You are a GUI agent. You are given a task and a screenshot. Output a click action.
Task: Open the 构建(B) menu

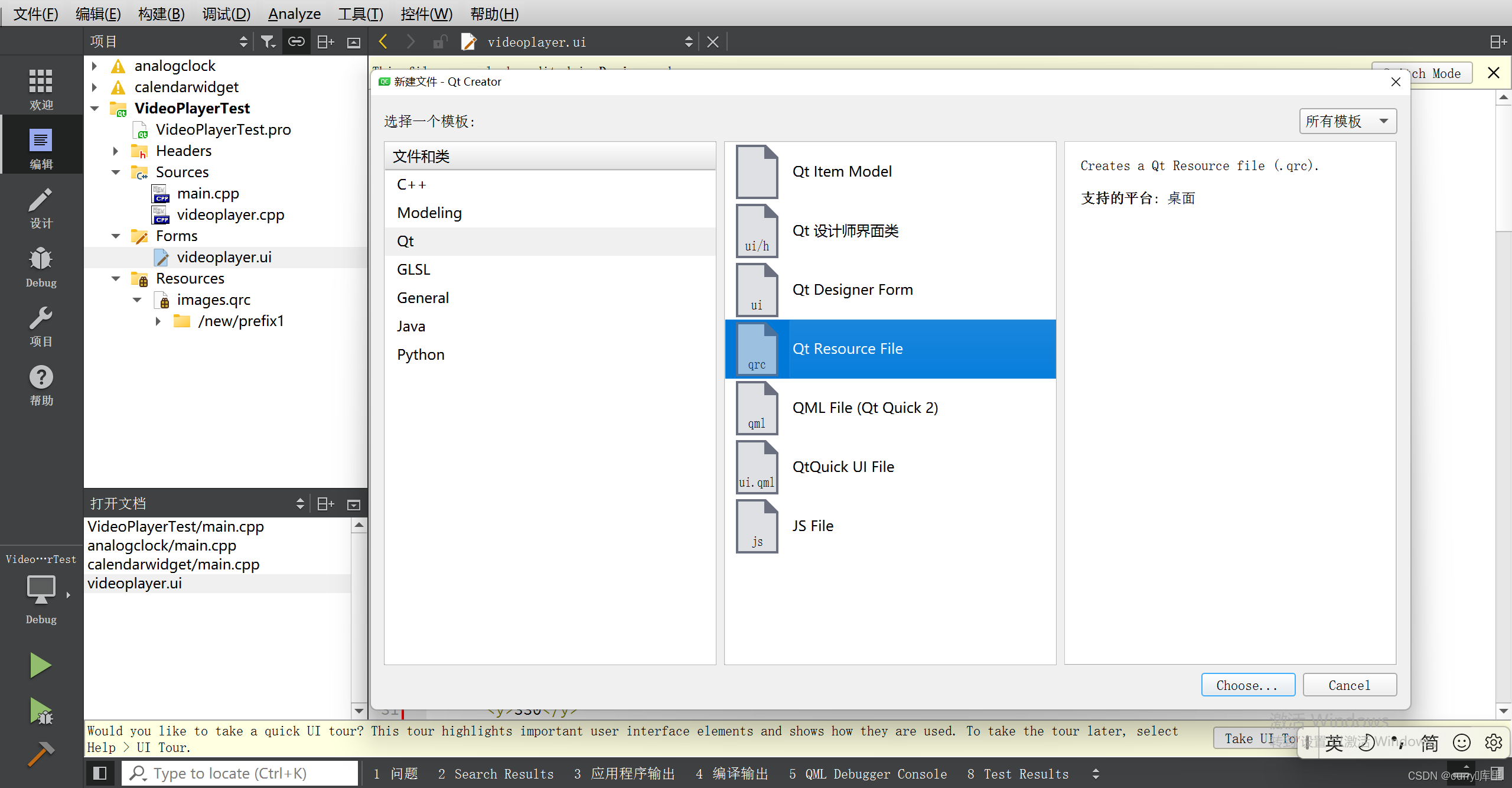pyautogui.click(x=161, y=14)
